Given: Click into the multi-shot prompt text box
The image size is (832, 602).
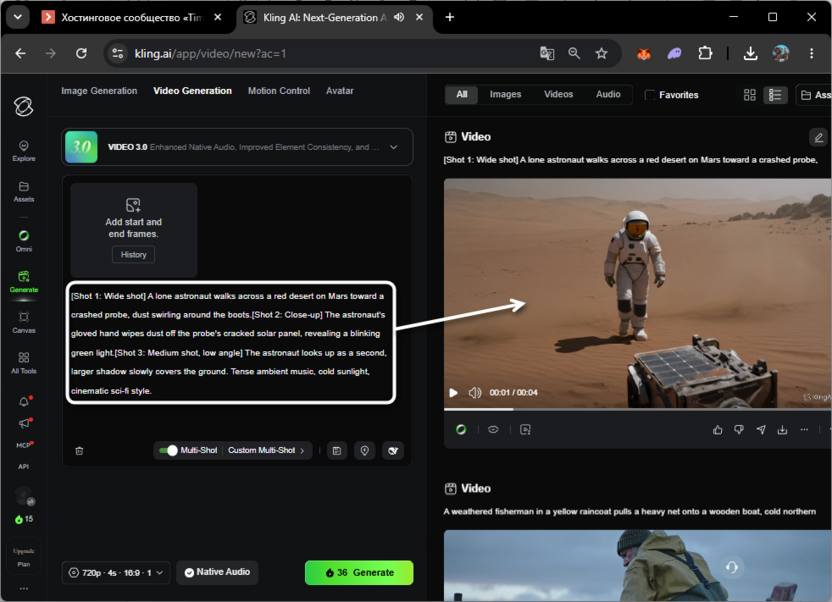Looking at the screenshot, I should coord(231,343).
